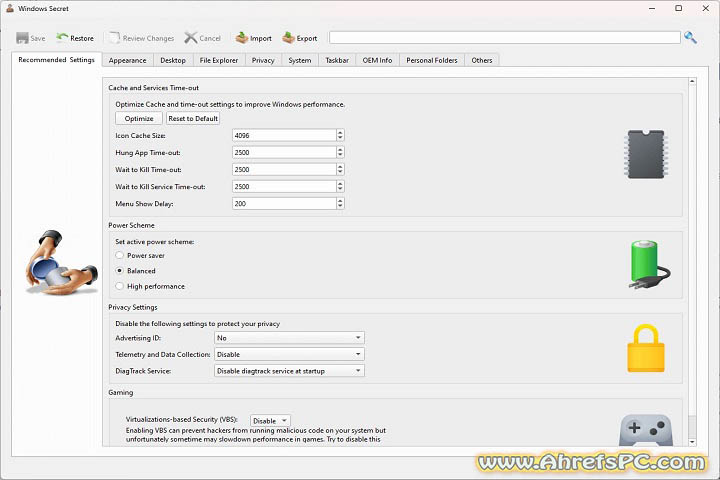The image size is (720, 480).
Task: Select the Recommended Settings tab
Action: click(56, 60)
